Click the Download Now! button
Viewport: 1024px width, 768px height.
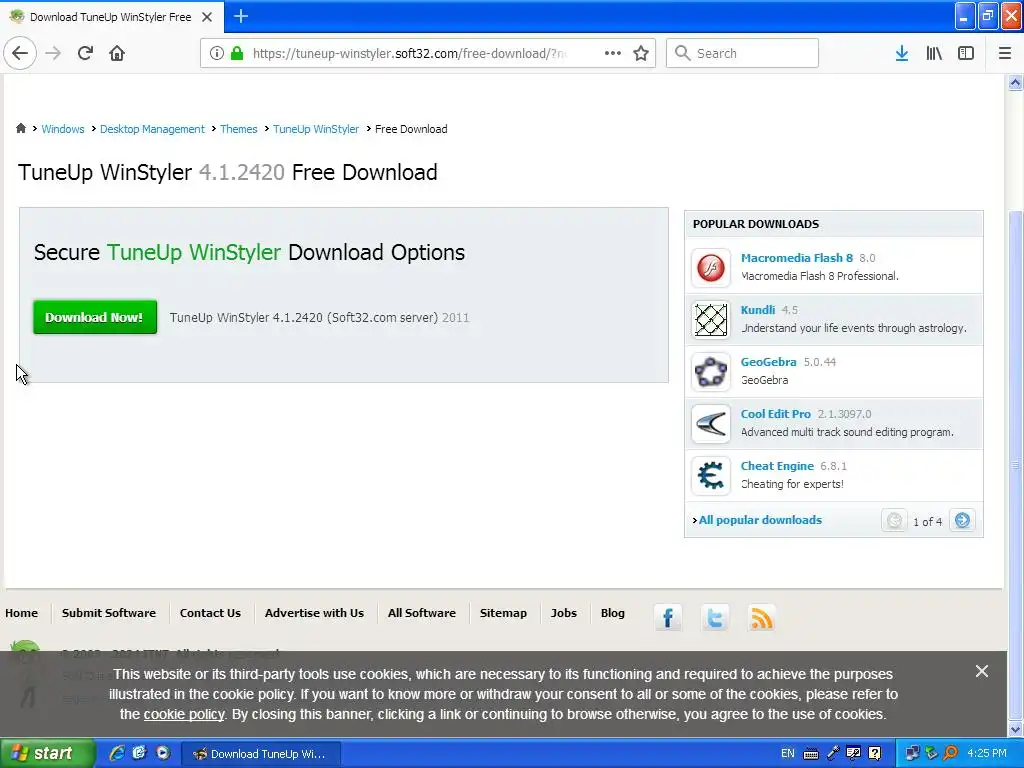pyautogui.click(x=95, y=317)
